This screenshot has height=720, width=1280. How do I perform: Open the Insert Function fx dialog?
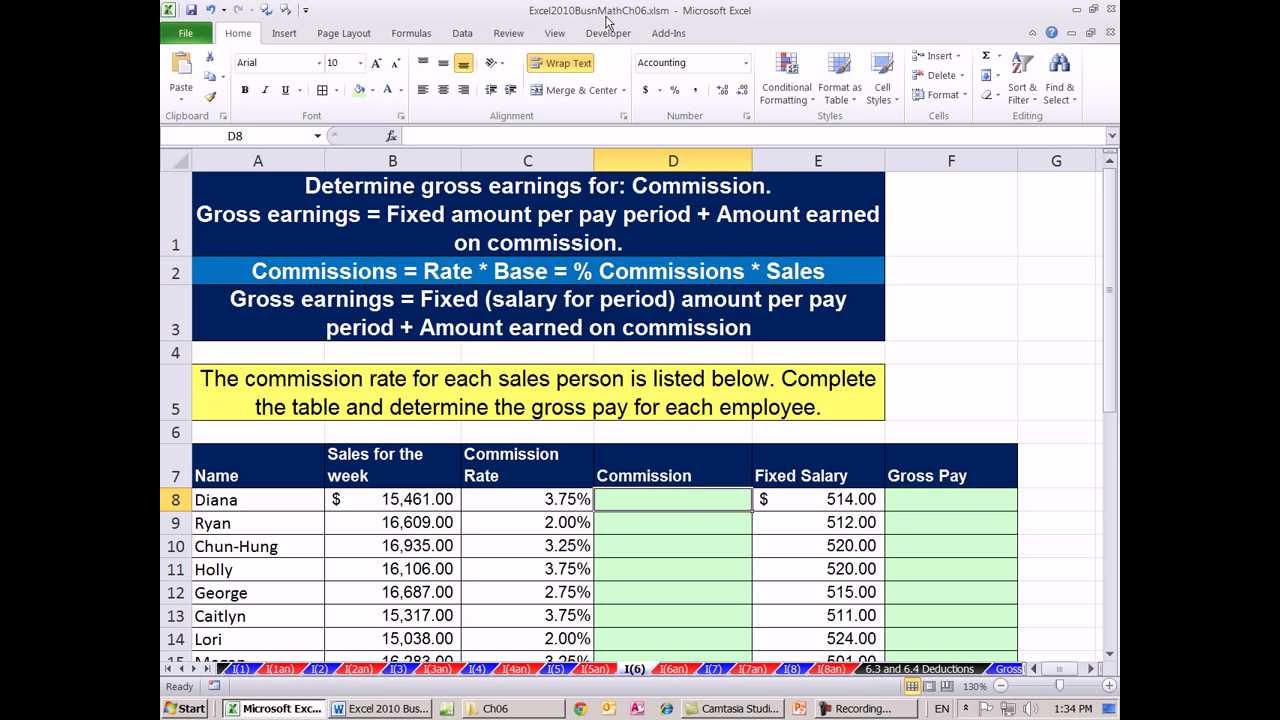click(x=391, y=136)
